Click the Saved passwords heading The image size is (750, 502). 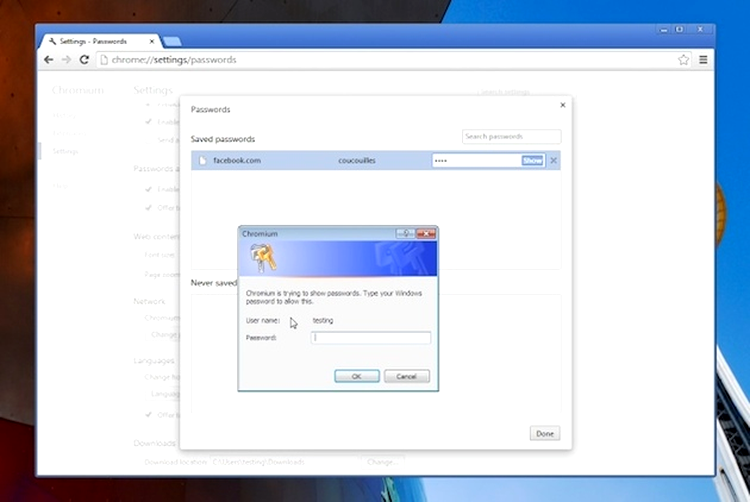click(x=223, y=139)
